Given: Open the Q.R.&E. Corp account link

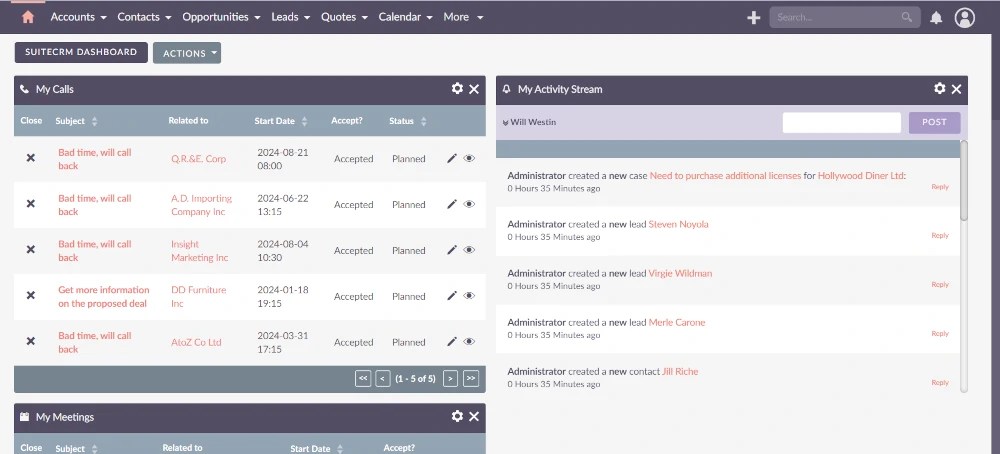Looking at the screenshot, I should (x=198, y=159).
